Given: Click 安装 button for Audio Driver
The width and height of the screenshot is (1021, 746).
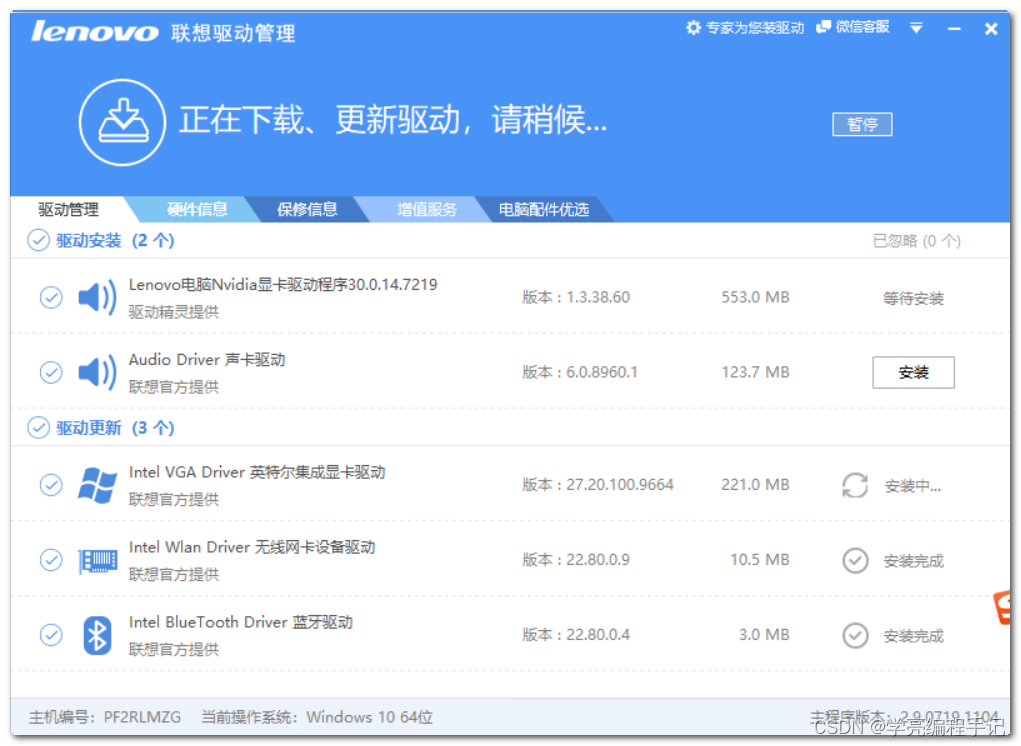Looking at the screenshot, I should pyautogui.click(x=914, y=372).
